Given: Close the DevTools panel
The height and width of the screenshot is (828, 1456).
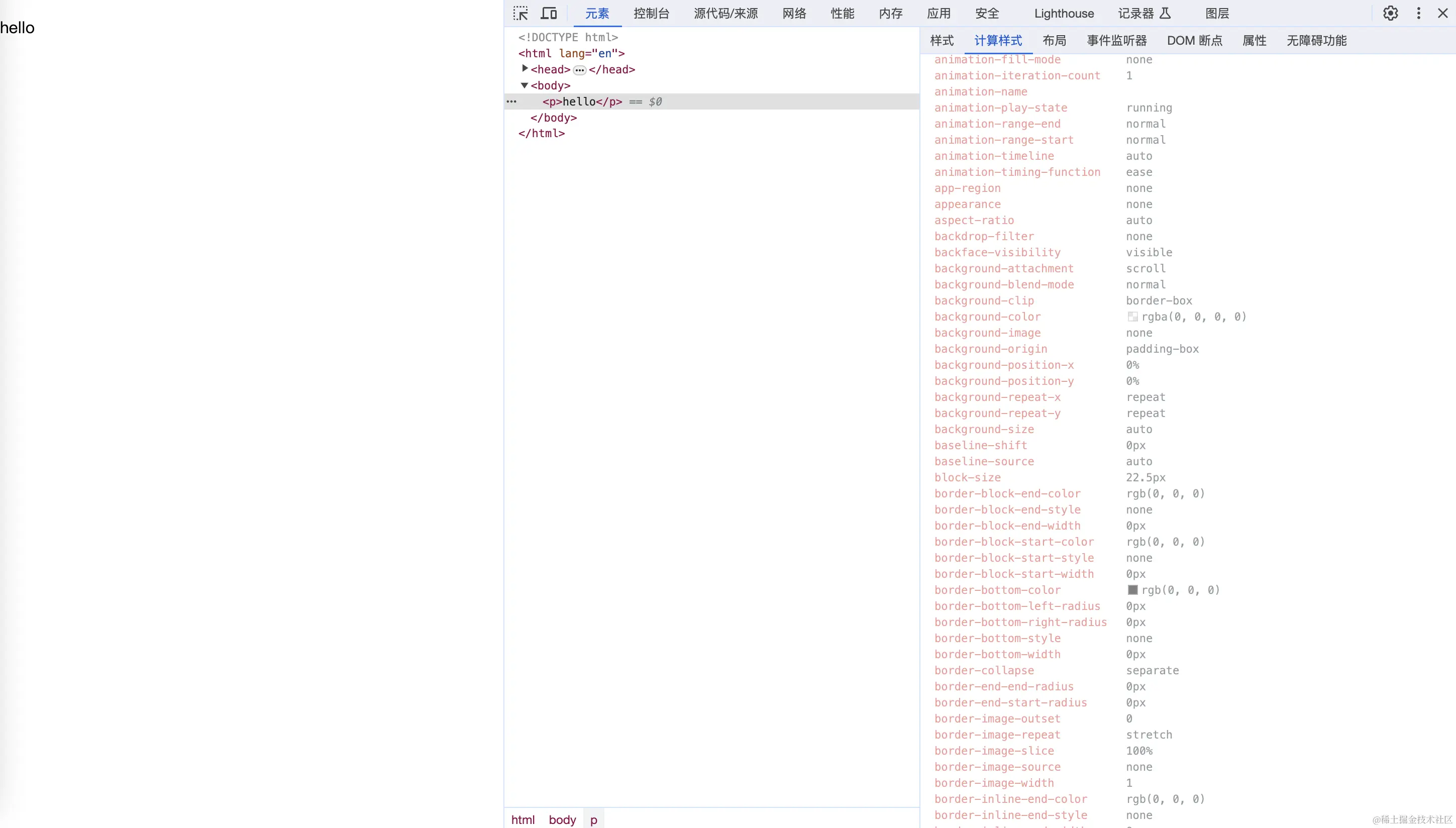Looking at the screenshot, I should [x=1442, y=13].
